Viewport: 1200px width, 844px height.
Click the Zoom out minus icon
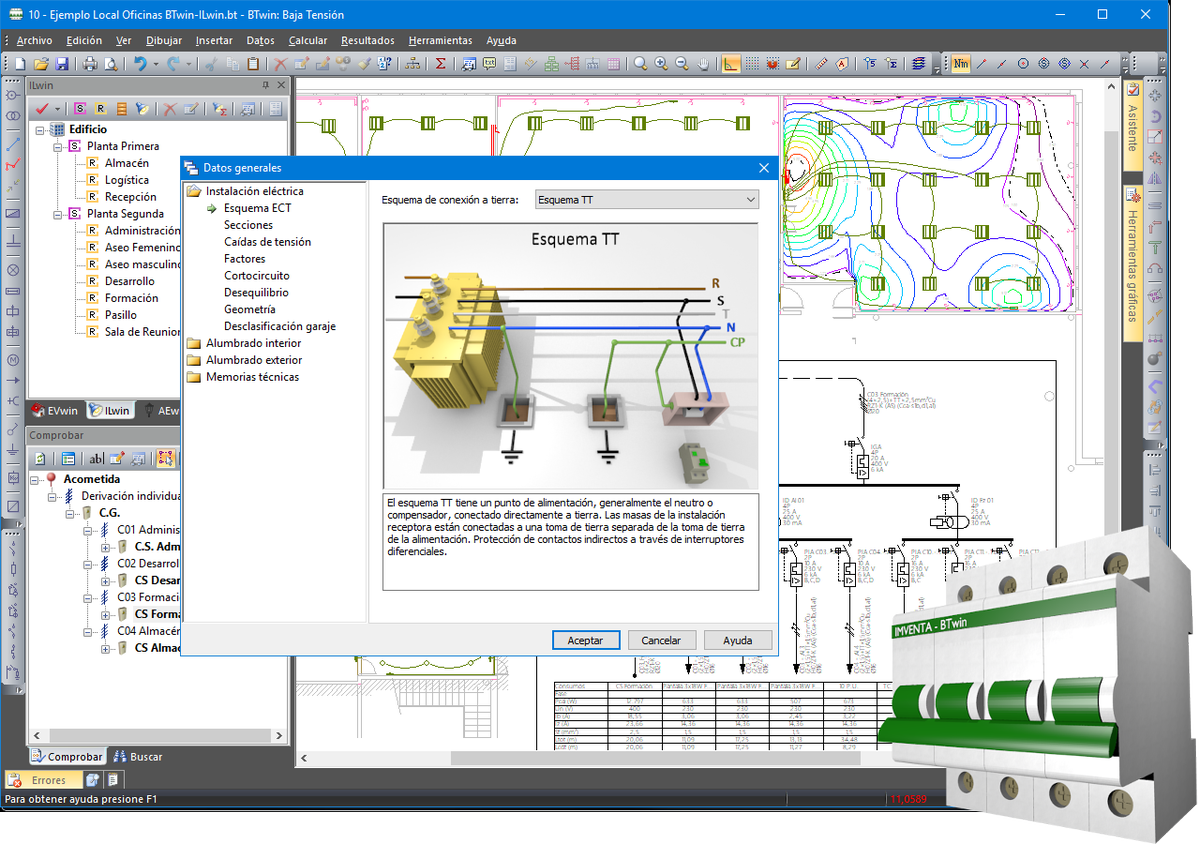point(682,64)
